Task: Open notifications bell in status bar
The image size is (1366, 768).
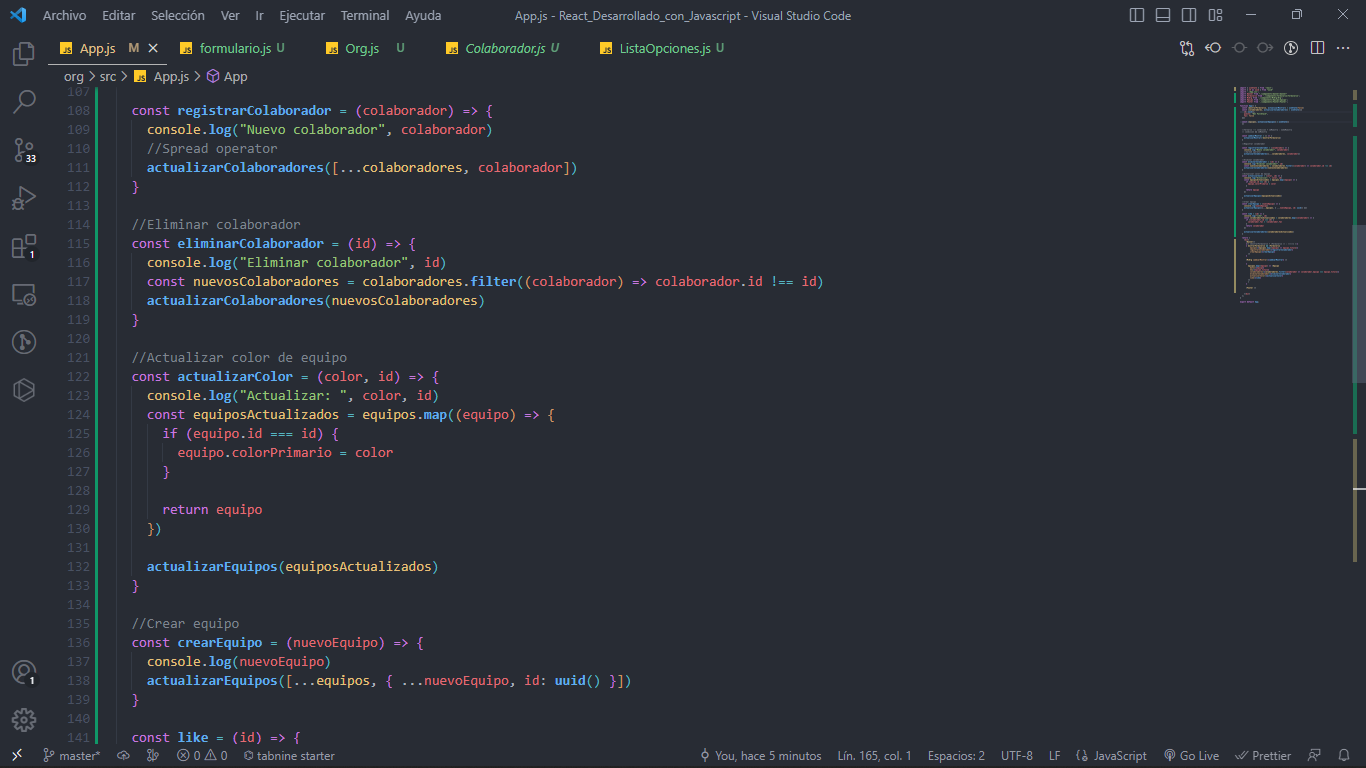Action: (1344, 756)
